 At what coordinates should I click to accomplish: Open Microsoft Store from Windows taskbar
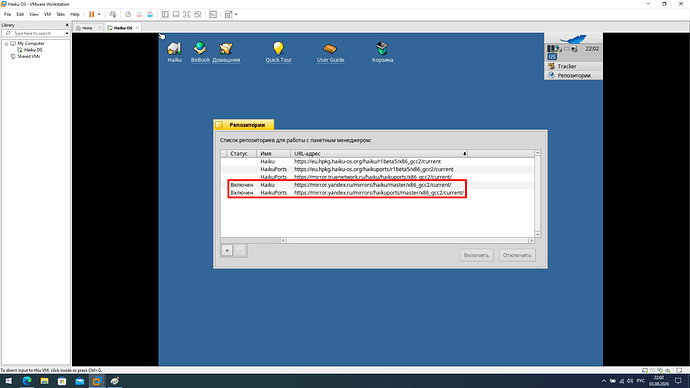[62, 381]
